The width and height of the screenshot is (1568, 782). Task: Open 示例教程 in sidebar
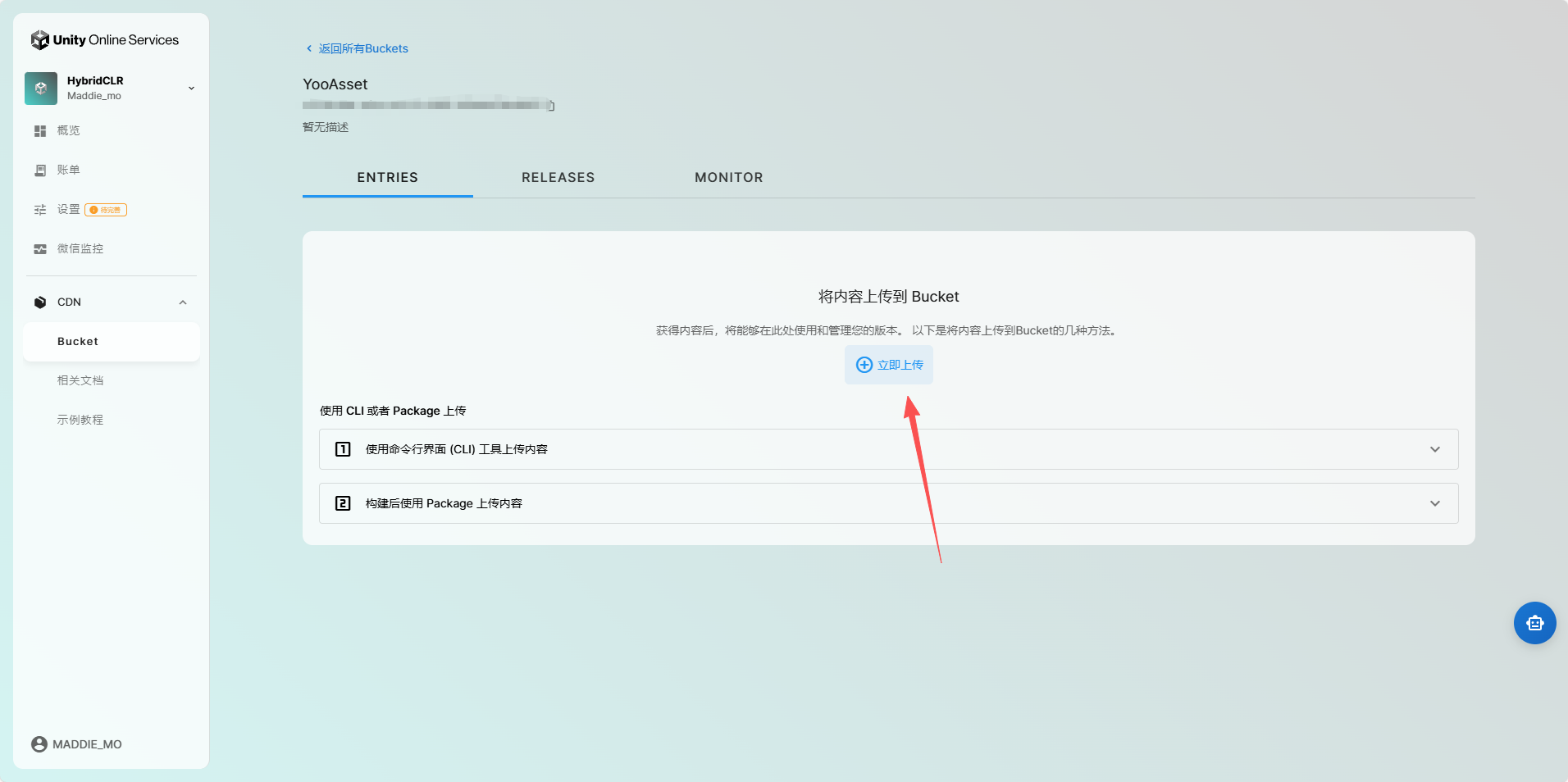[x=80, y=420]
